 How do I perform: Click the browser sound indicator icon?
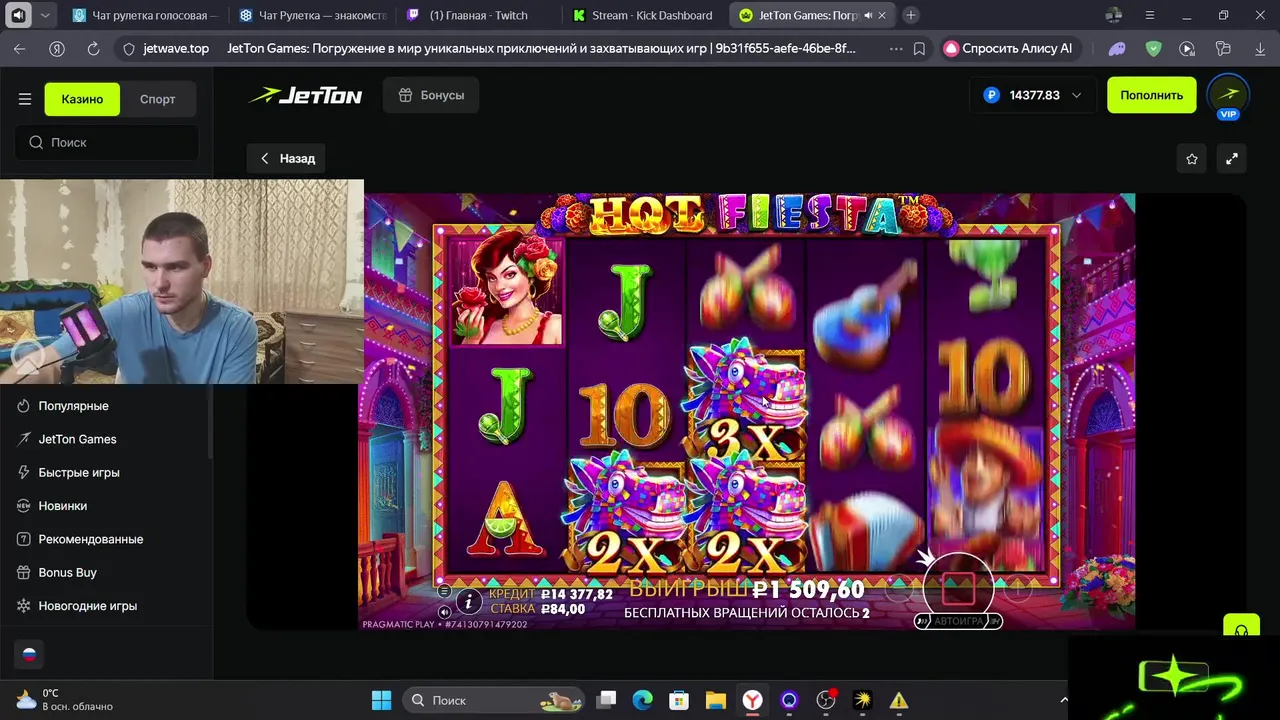click(x=18, y=15)
